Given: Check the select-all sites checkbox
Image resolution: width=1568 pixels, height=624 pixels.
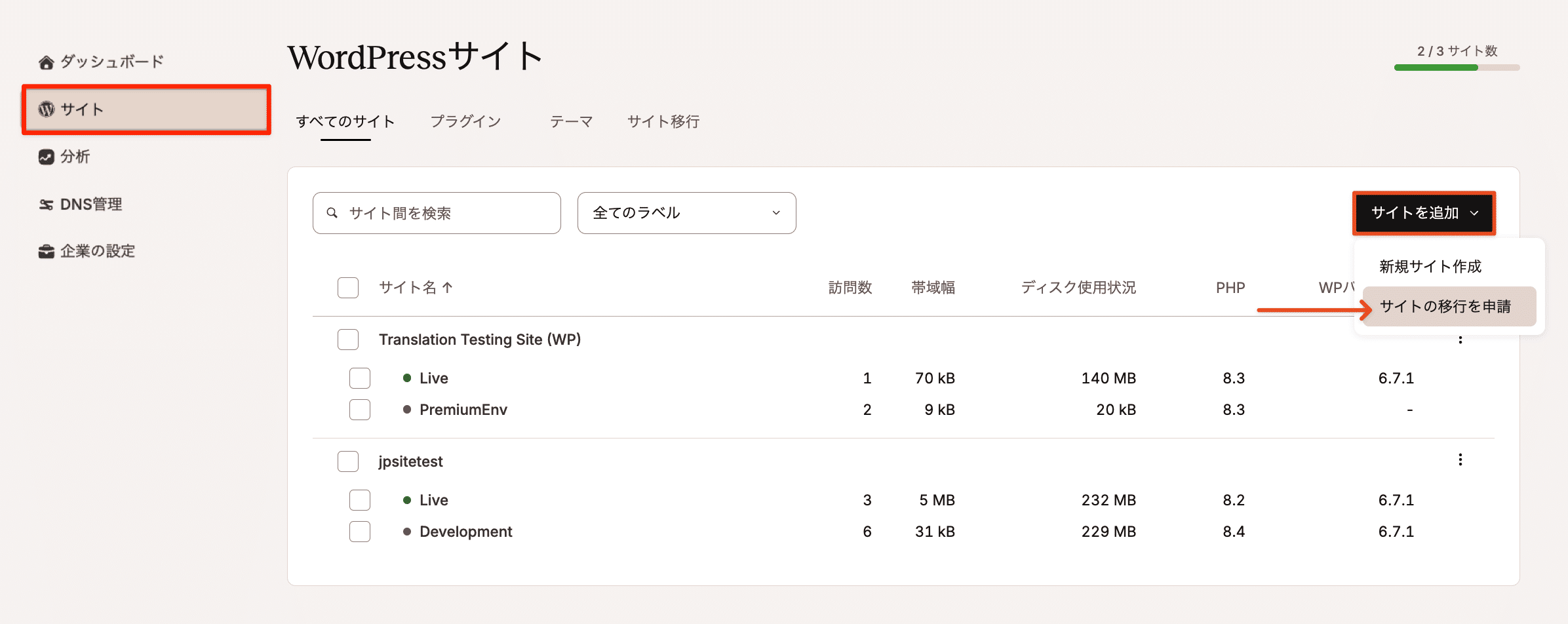Looking at the screenshot, I should point(347,287).
